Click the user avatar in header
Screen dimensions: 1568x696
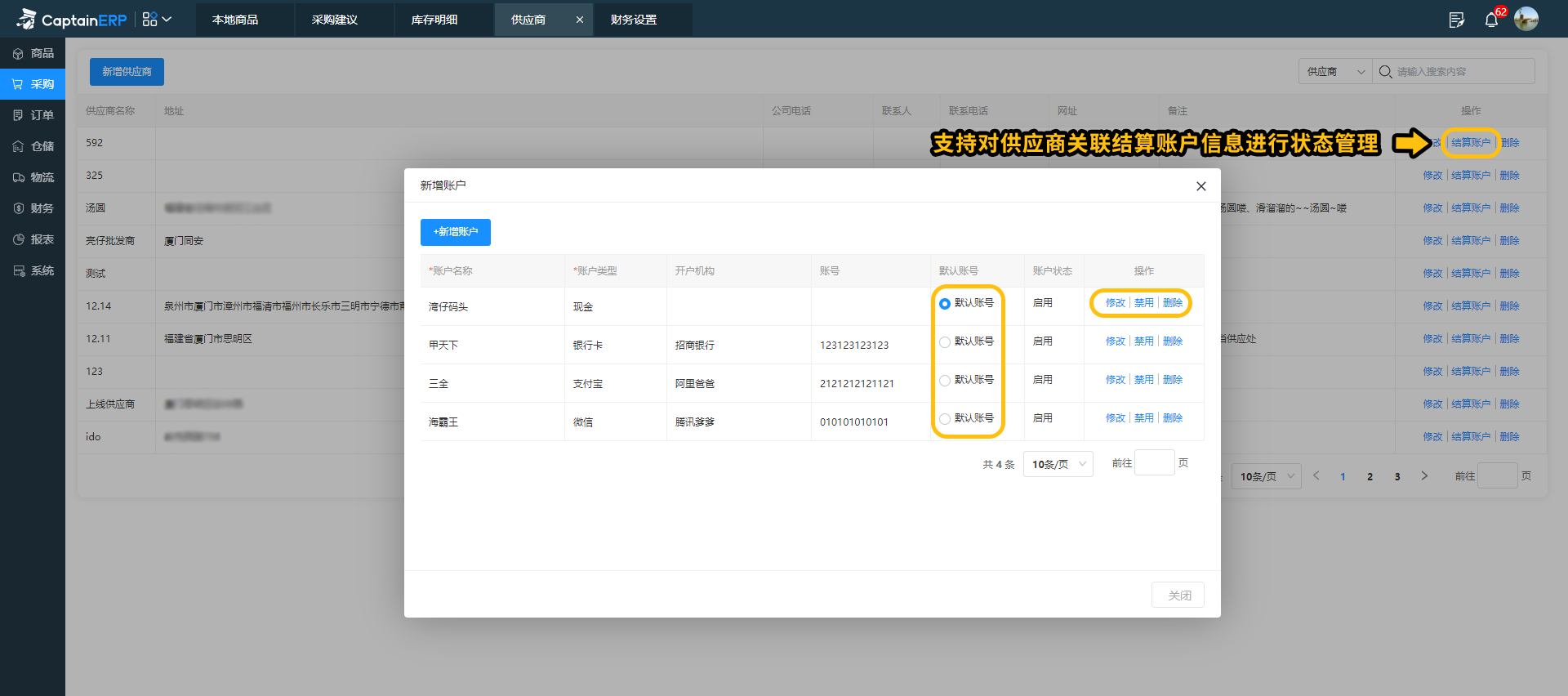tap(1526, 19)
